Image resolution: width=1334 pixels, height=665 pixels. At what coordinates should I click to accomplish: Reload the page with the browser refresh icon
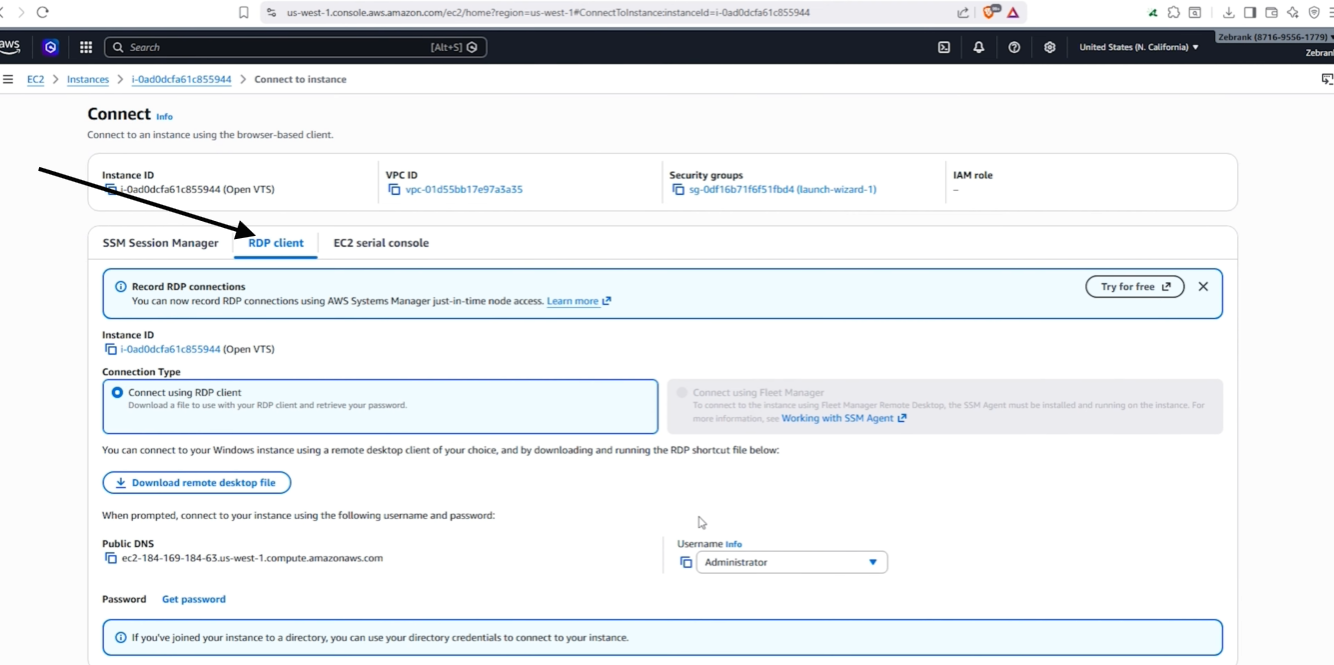(x=42, y=12)
